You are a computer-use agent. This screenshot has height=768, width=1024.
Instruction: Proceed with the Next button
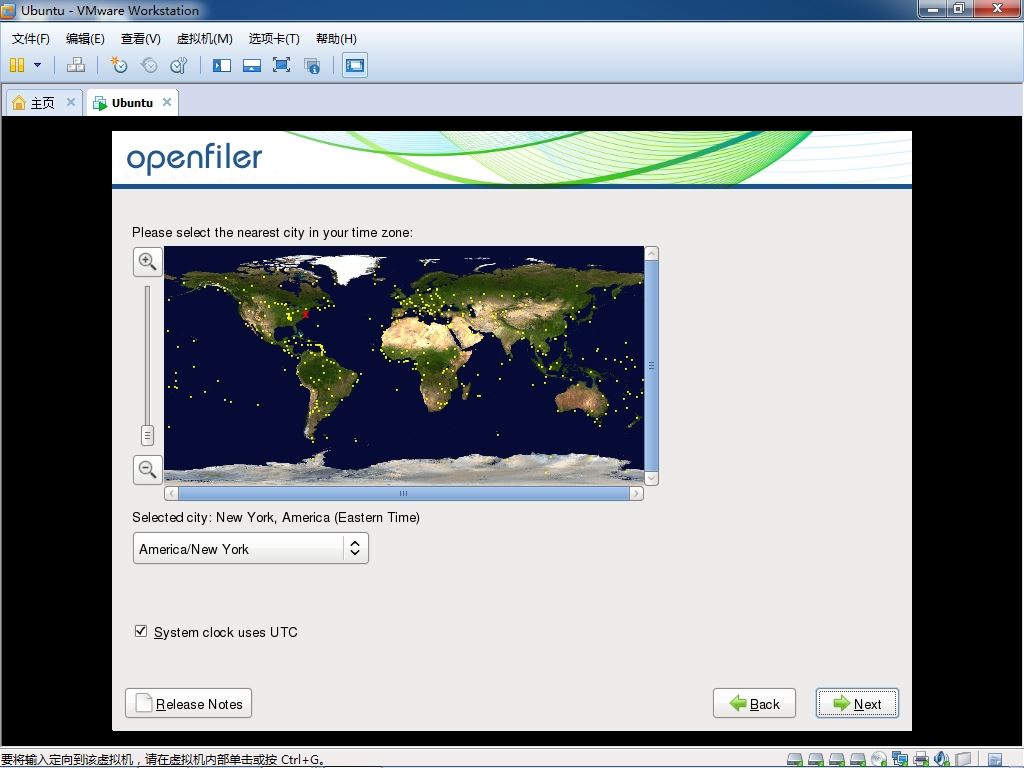857,703
